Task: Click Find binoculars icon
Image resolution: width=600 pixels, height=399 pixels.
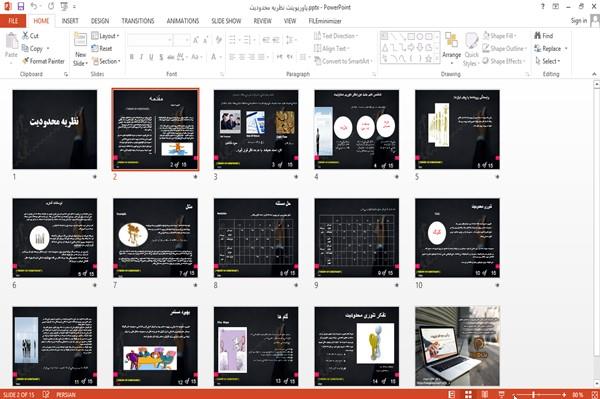Action: pyautogui.click(x=538, y=36)
